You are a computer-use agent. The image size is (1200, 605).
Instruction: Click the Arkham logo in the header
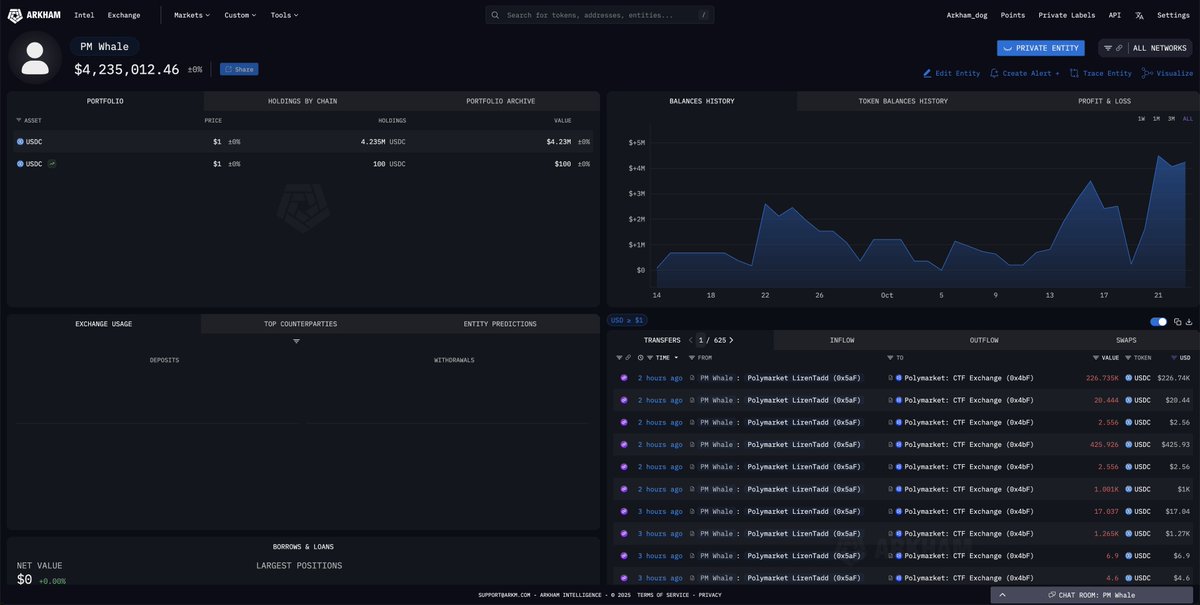pyautogui.click(x=34, y=15)
